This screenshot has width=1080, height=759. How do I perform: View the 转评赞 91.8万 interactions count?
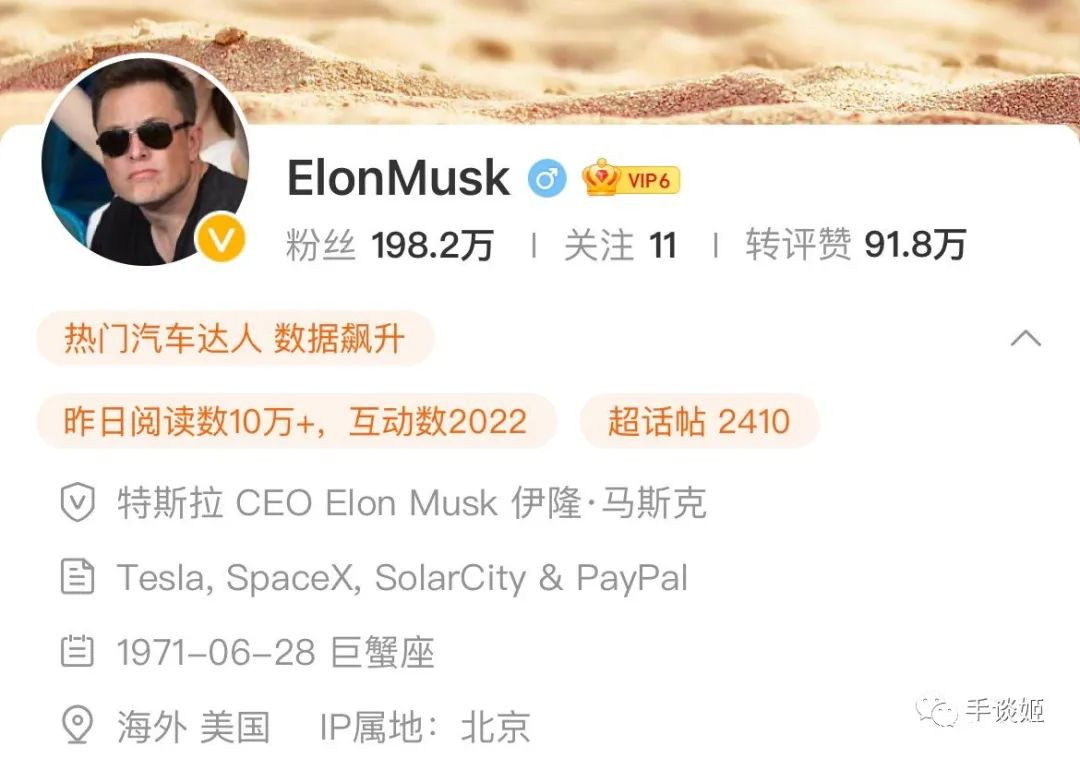855,245
